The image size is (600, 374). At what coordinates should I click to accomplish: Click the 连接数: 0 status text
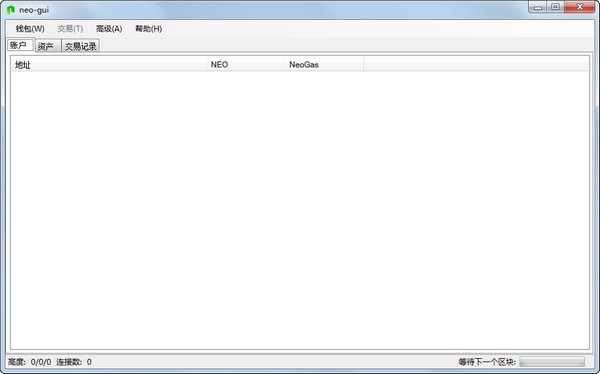(x=74, y=362)
